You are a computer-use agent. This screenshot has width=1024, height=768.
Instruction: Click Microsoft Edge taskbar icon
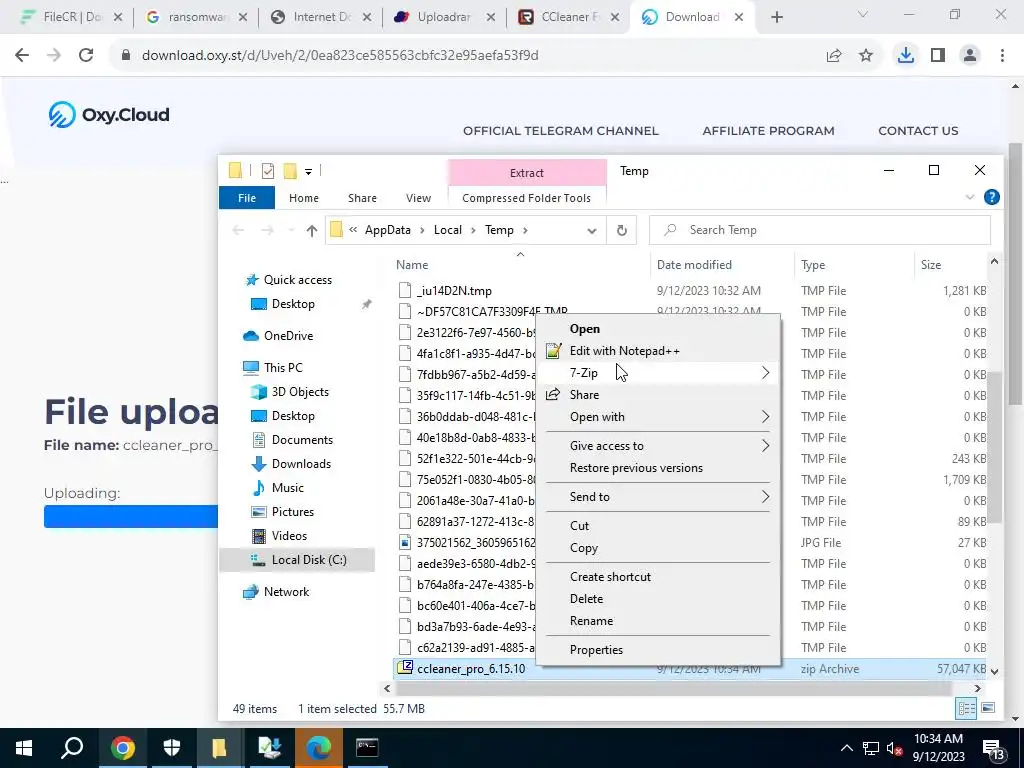[x=319, y=748]
